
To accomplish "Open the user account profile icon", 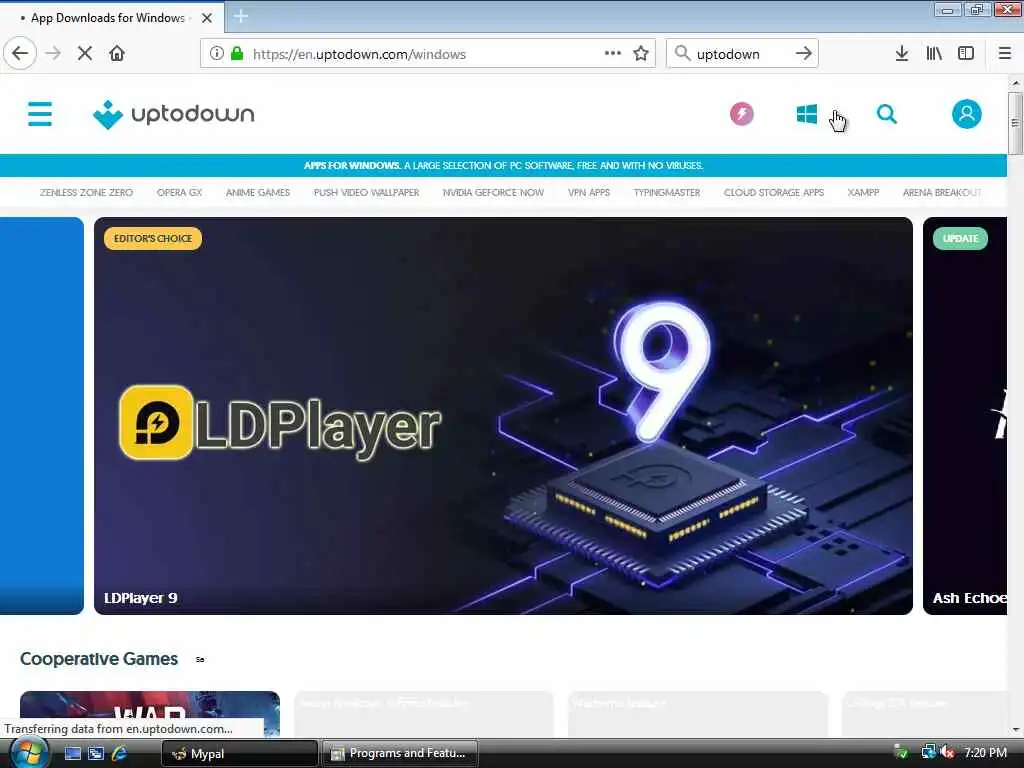I will (x=967, y=114).
